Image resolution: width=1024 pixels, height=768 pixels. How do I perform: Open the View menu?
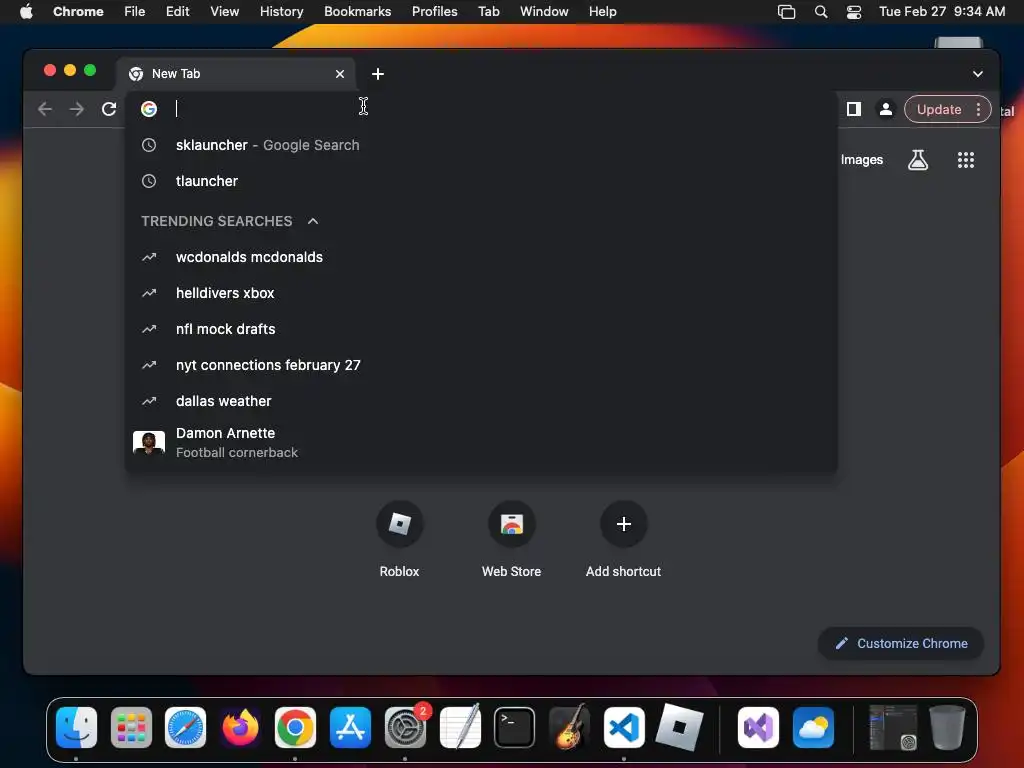pyautogui.click(x=224, y=12)
